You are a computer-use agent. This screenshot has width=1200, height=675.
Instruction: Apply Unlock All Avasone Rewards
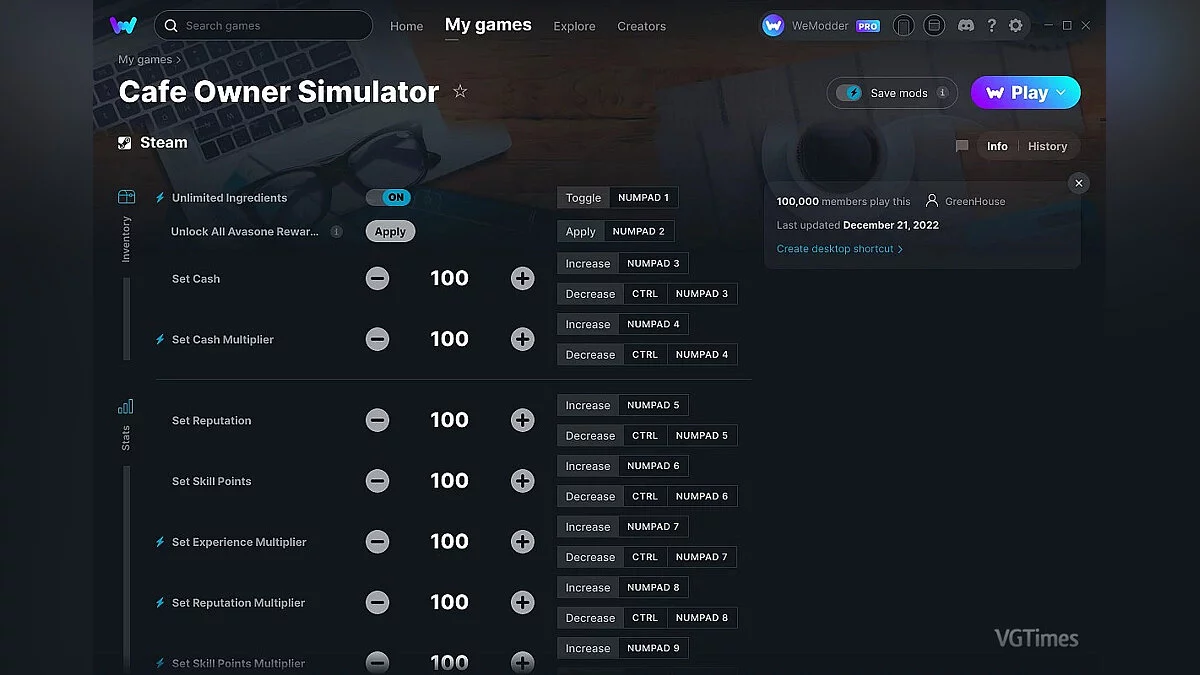click(x=390, y=231)
